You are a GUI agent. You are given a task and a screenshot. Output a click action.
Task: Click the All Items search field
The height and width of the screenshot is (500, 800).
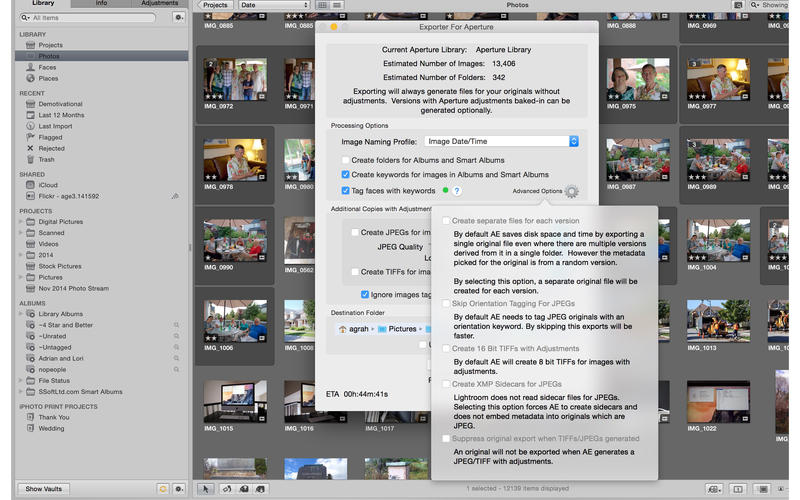88,18
